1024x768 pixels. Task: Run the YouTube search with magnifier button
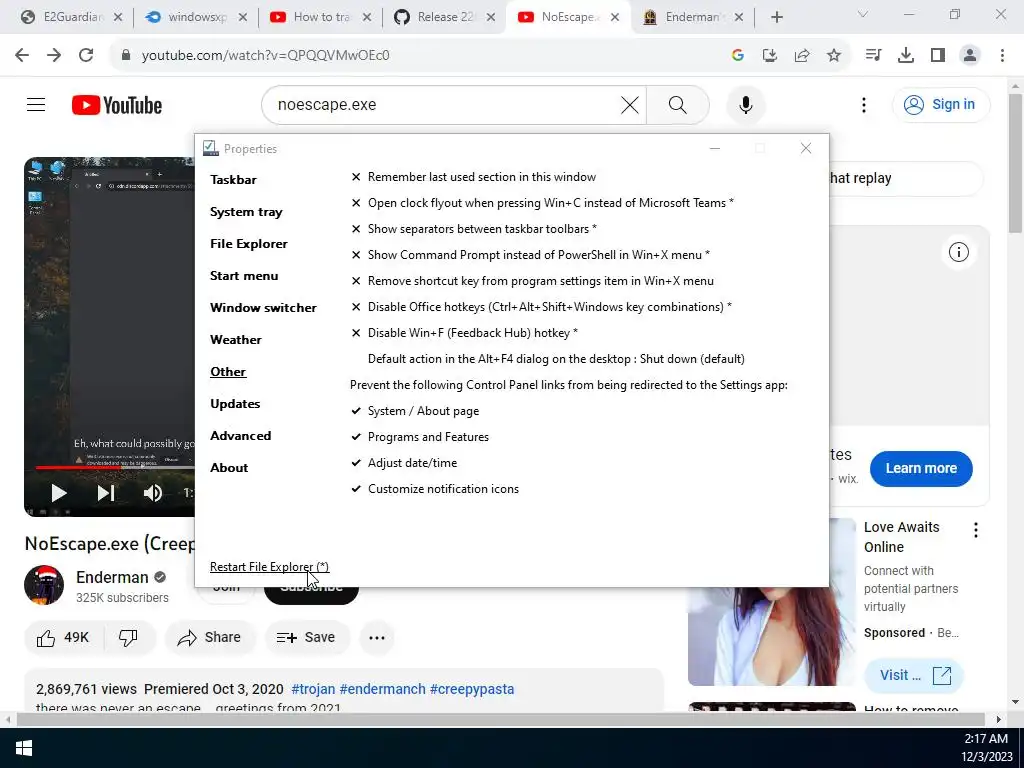(677, 104)
